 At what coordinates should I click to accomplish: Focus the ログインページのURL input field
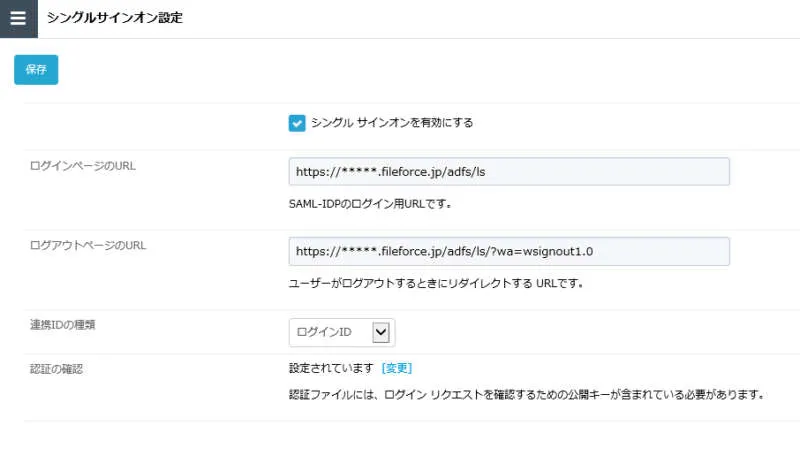pos(508,172)
